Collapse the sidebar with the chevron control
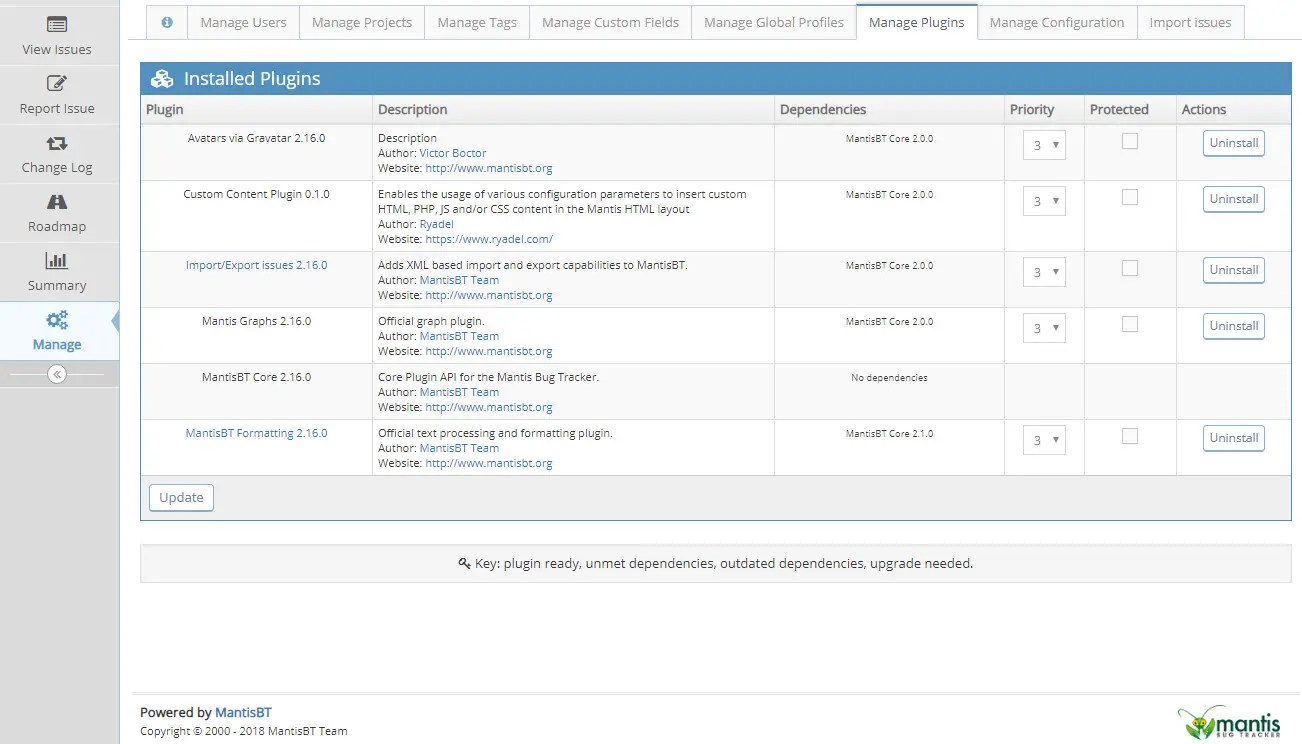This screenshot has width=1302, height=744. (x=58, y=372)
